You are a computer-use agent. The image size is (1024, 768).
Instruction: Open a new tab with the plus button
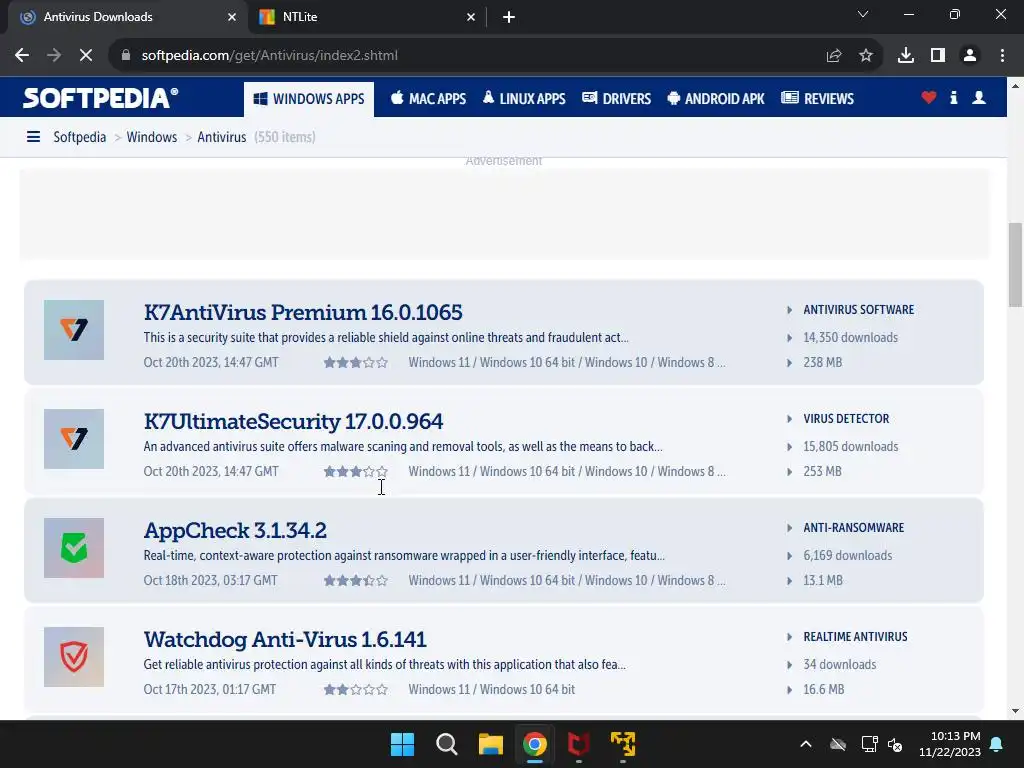[509, 17]
